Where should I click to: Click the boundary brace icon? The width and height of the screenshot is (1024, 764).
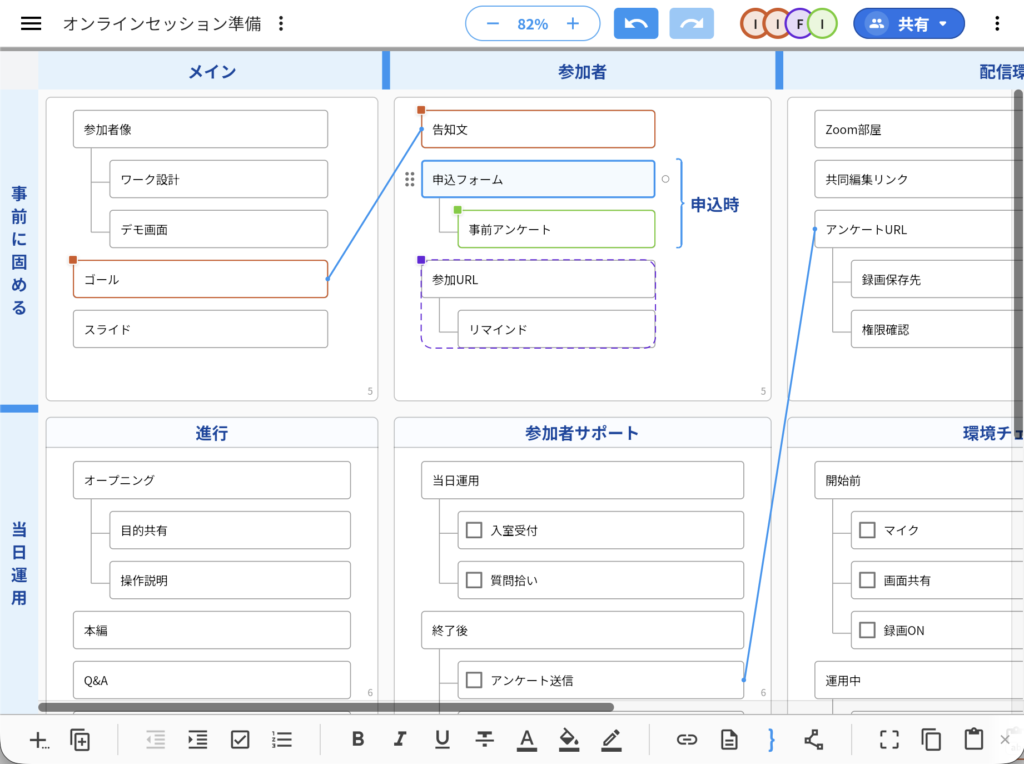click(x=771, y=740)
